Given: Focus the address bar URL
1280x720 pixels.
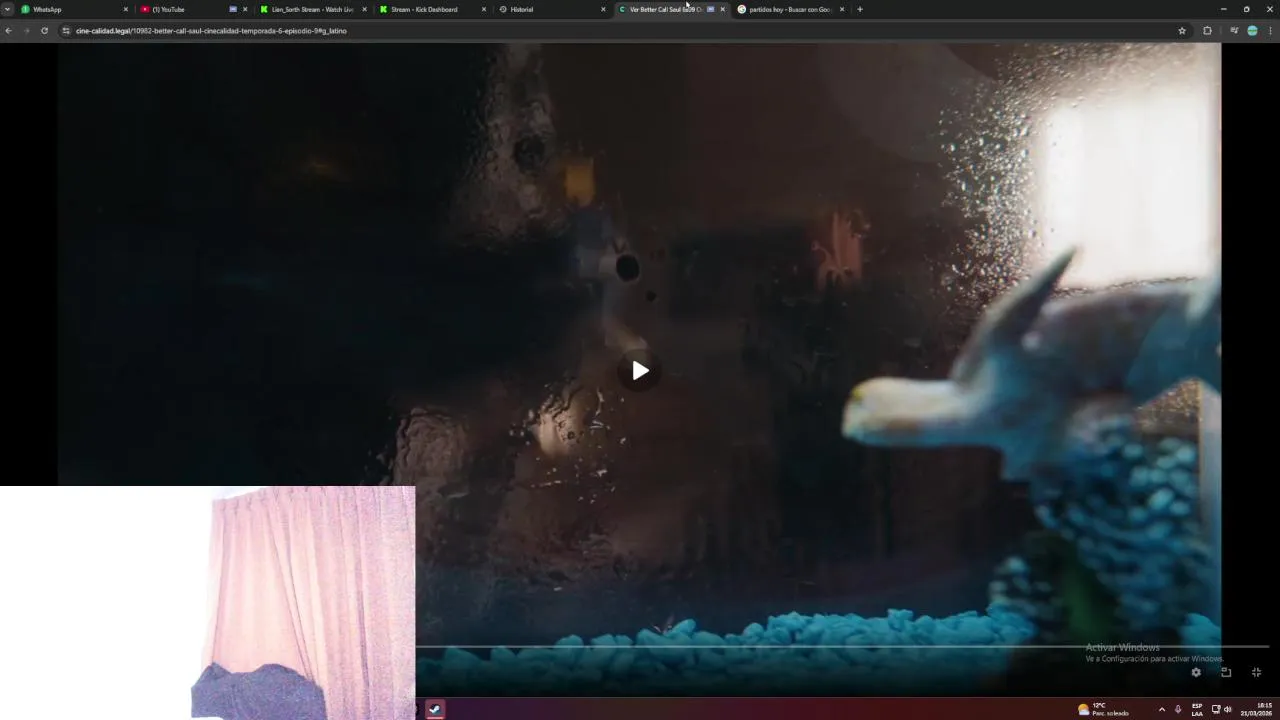Looking at the screenshot, I should [x=211, y=31].
